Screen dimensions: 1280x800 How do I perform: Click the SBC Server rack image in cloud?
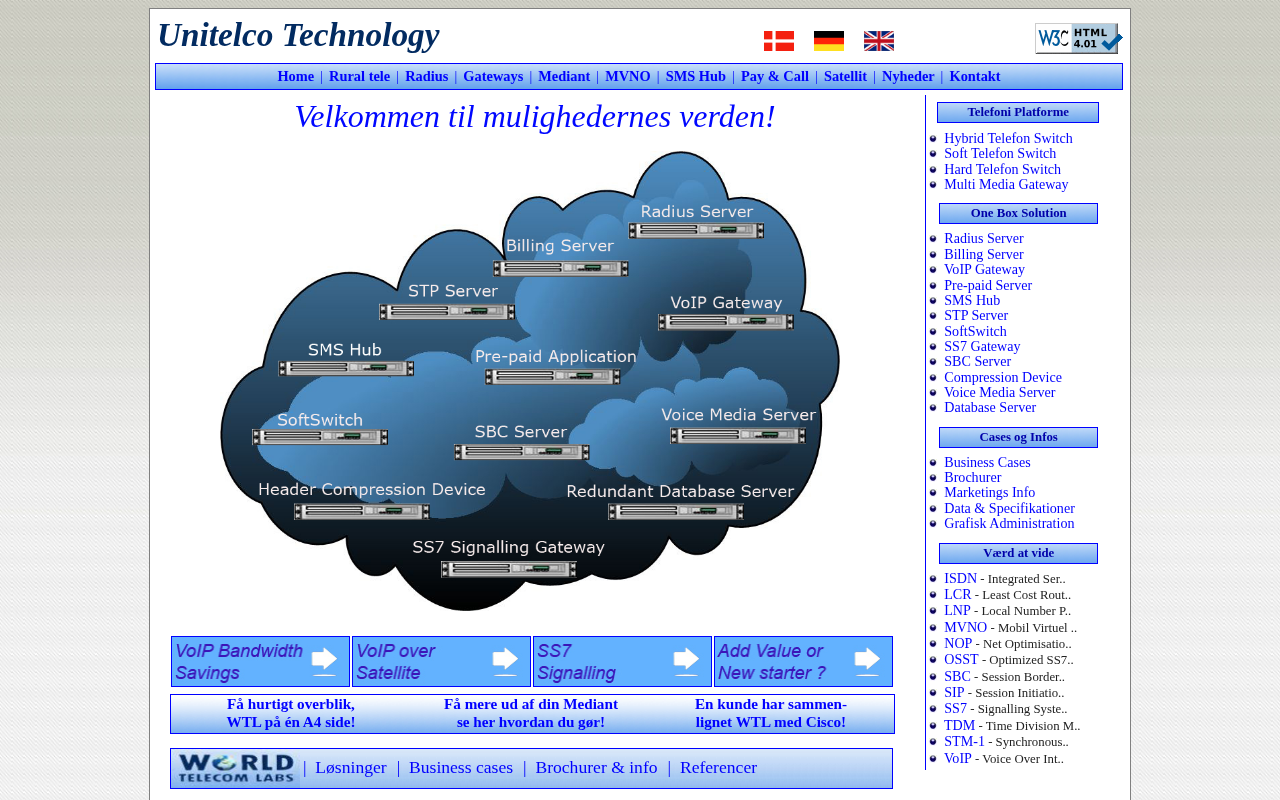click(x=522, y=451)
